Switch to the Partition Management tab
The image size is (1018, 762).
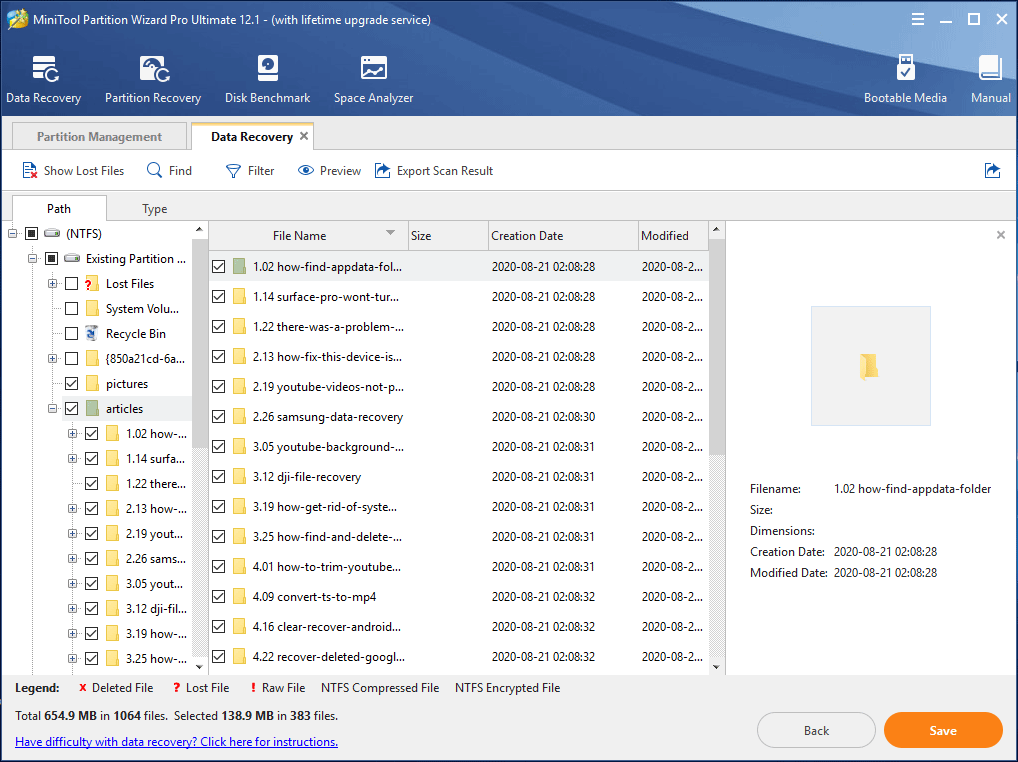[x=99, y=137]
